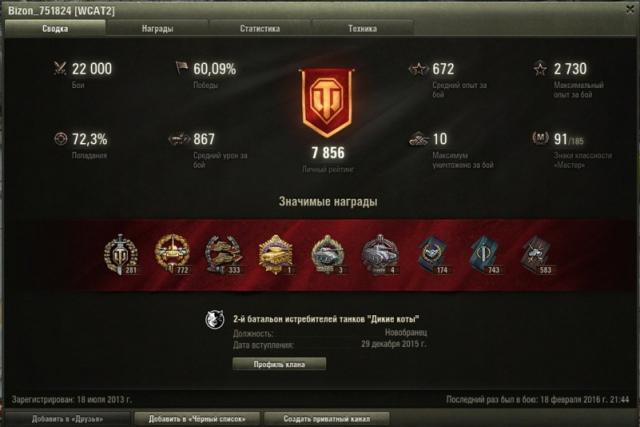Click the red personal rating banner emblem
The height and width of the screenshot is (427, 640).
point(327,103)
